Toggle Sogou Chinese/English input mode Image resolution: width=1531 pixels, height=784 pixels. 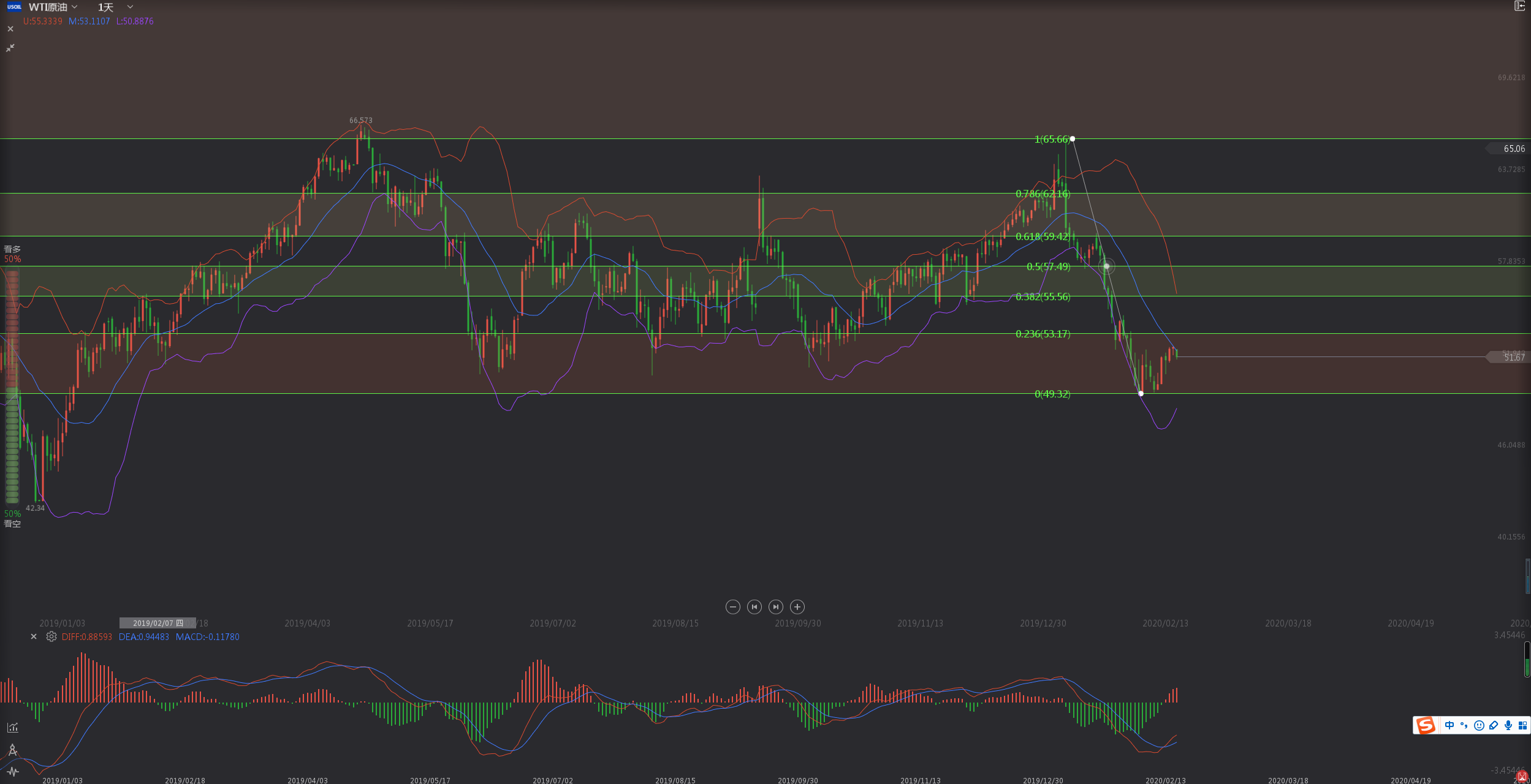(1449, 725)
